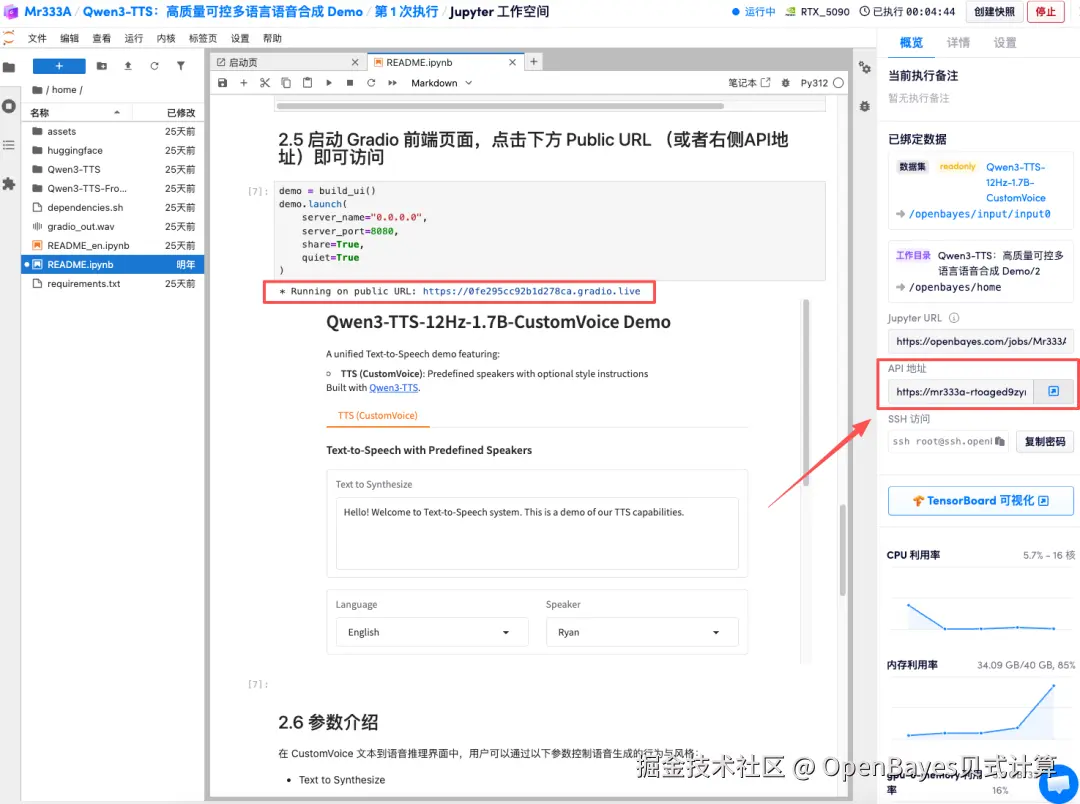
Task: Insert a cell below with the plus icon
Action: click(x=243, y=83)
